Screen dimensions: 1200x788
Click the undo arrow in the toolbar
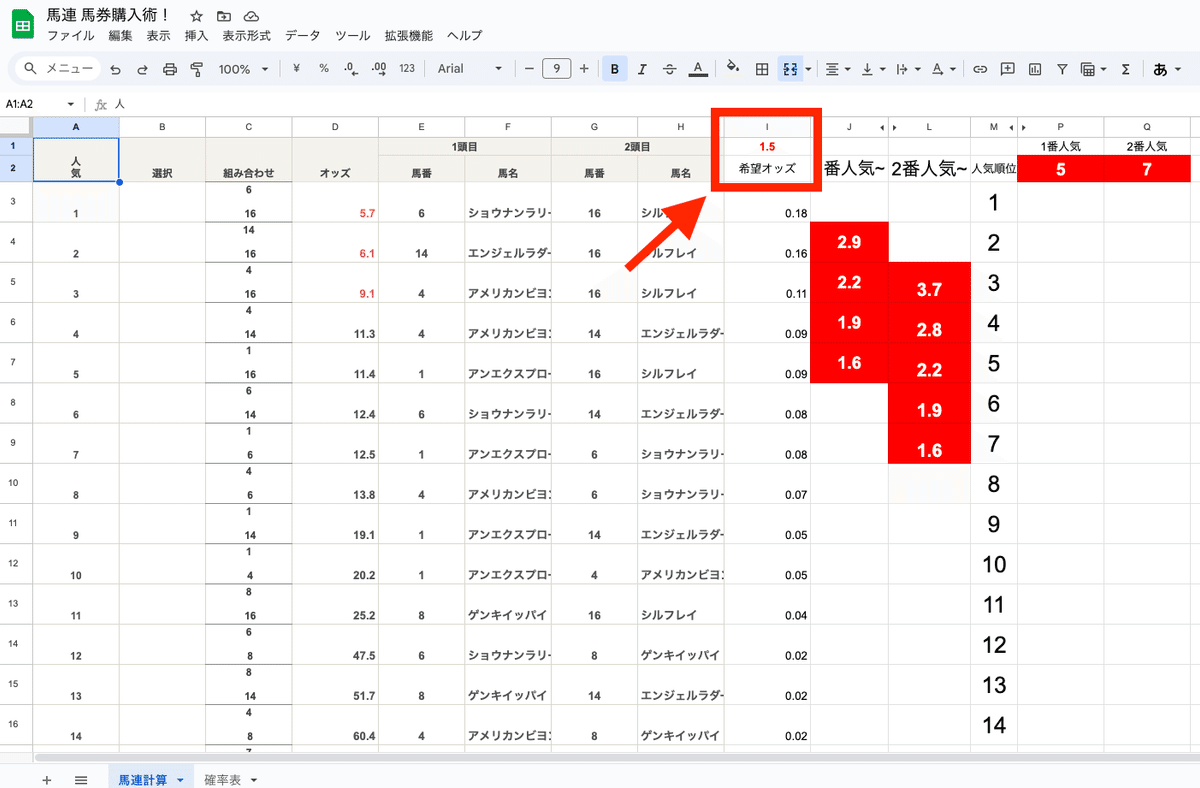[x=116, y=69]
